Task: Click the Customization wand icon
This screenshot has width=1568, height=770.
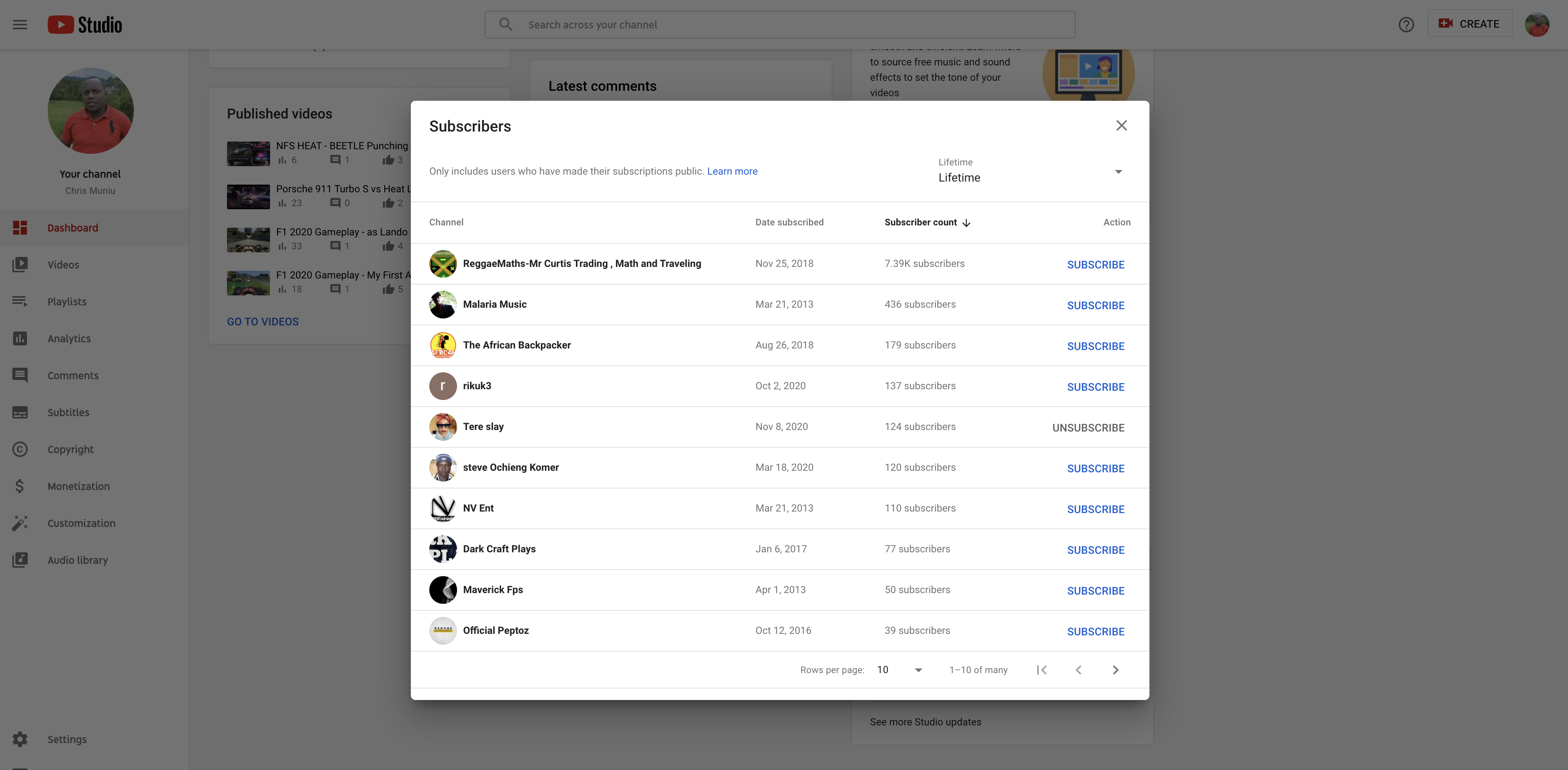Action: point(20,523)
